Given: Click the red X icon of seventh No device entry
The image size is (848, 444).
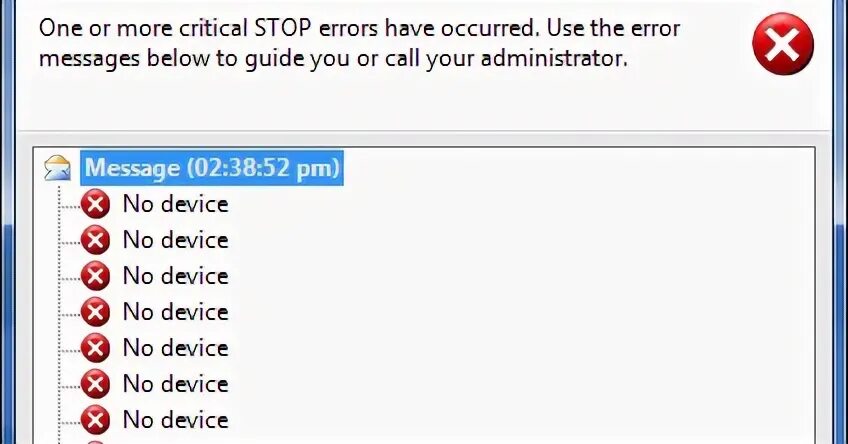Looking at the screenshot, I should 95,420.
